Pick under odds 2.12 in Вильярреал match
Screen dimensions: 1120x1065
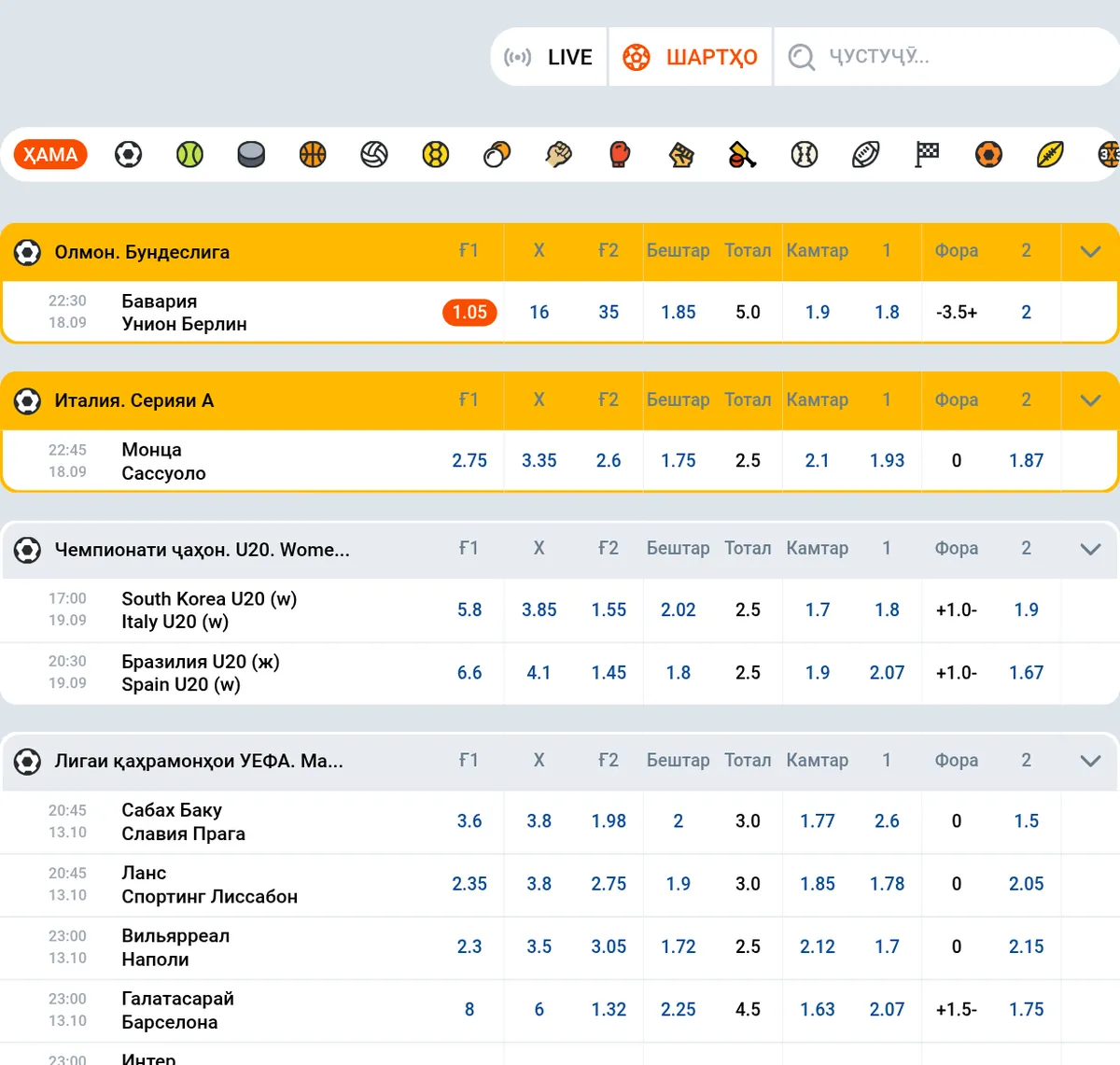[818, 946]
